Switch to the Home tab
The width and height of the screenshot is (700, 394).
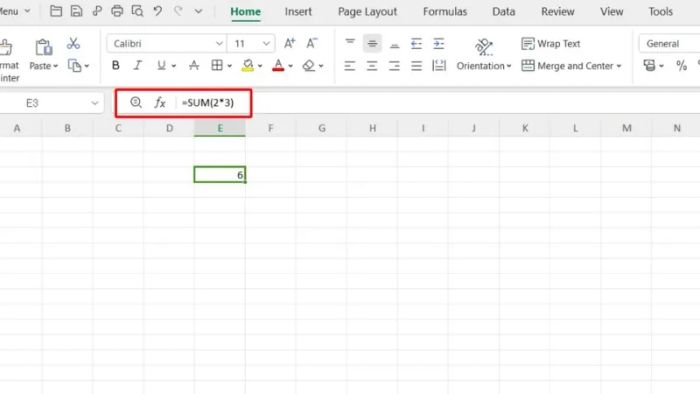tap(246, 11)
